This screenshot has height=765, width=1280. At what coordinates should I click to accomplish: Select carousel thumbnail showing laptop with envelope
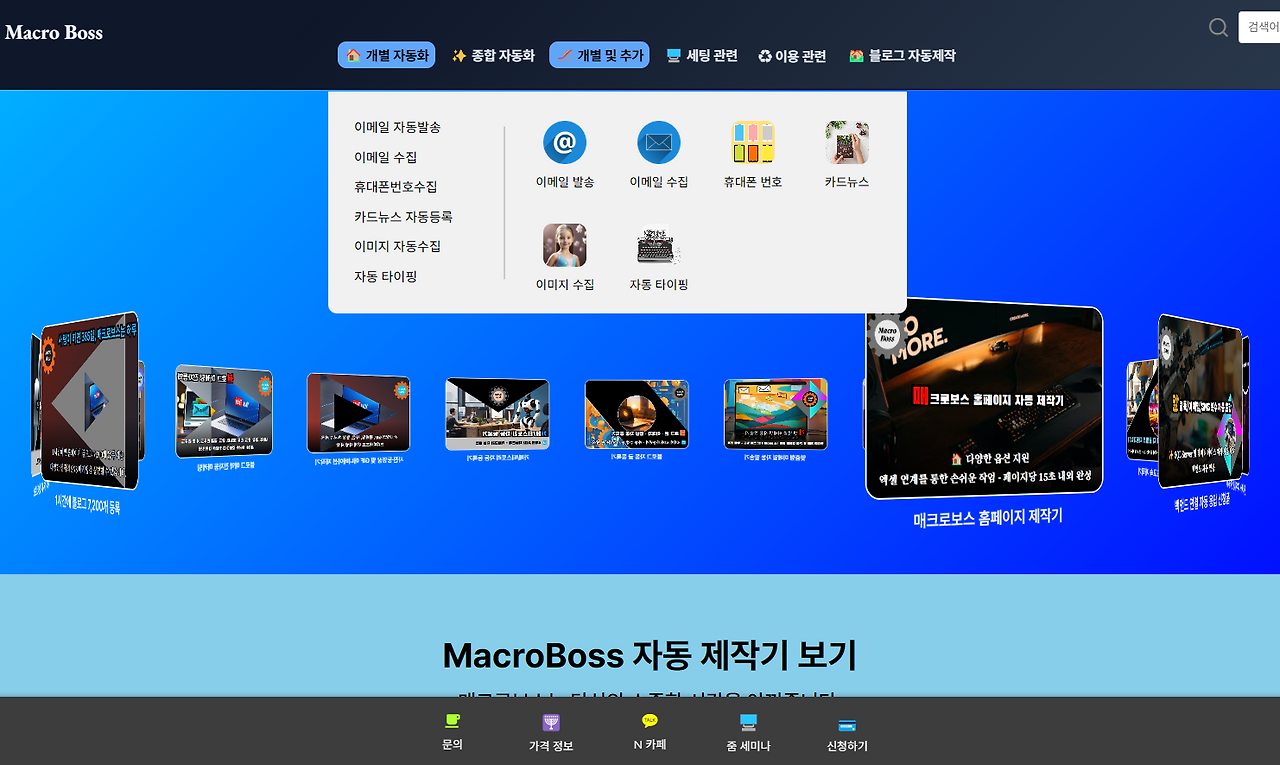pyautogui.click(x=224, y=411)
